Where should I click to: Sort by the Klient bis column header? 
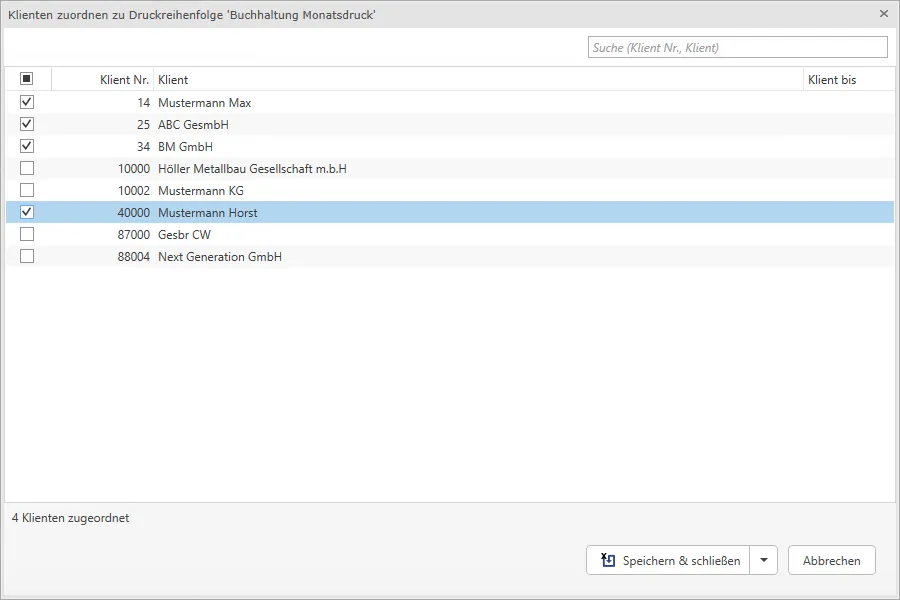click(x=832, y=80)
